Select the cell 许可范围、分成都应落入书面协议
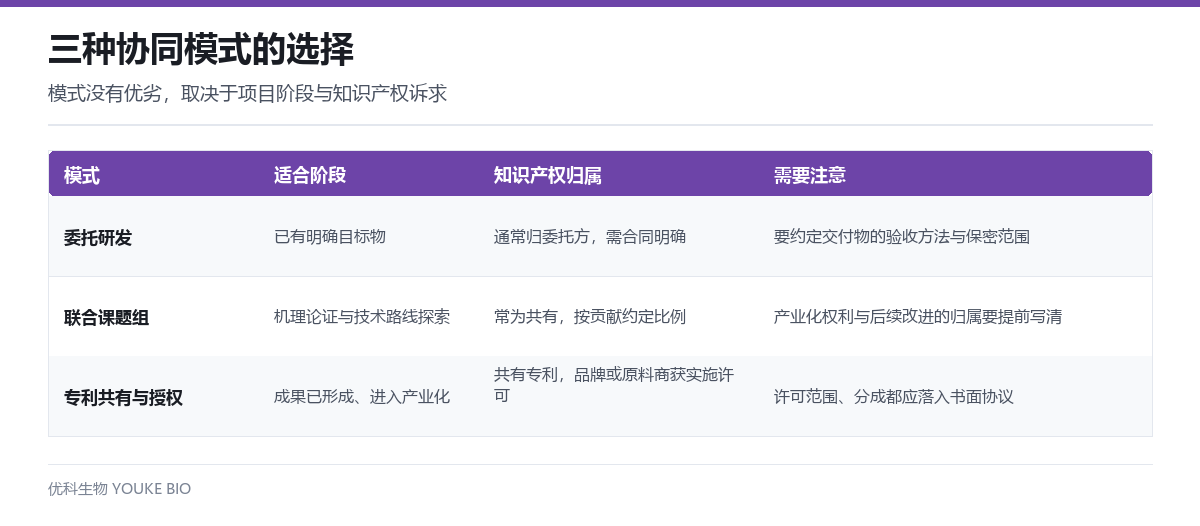Image resolution: width=1200 pixels, height=526 pixels. pyautogui.click(x=894, y=397)
